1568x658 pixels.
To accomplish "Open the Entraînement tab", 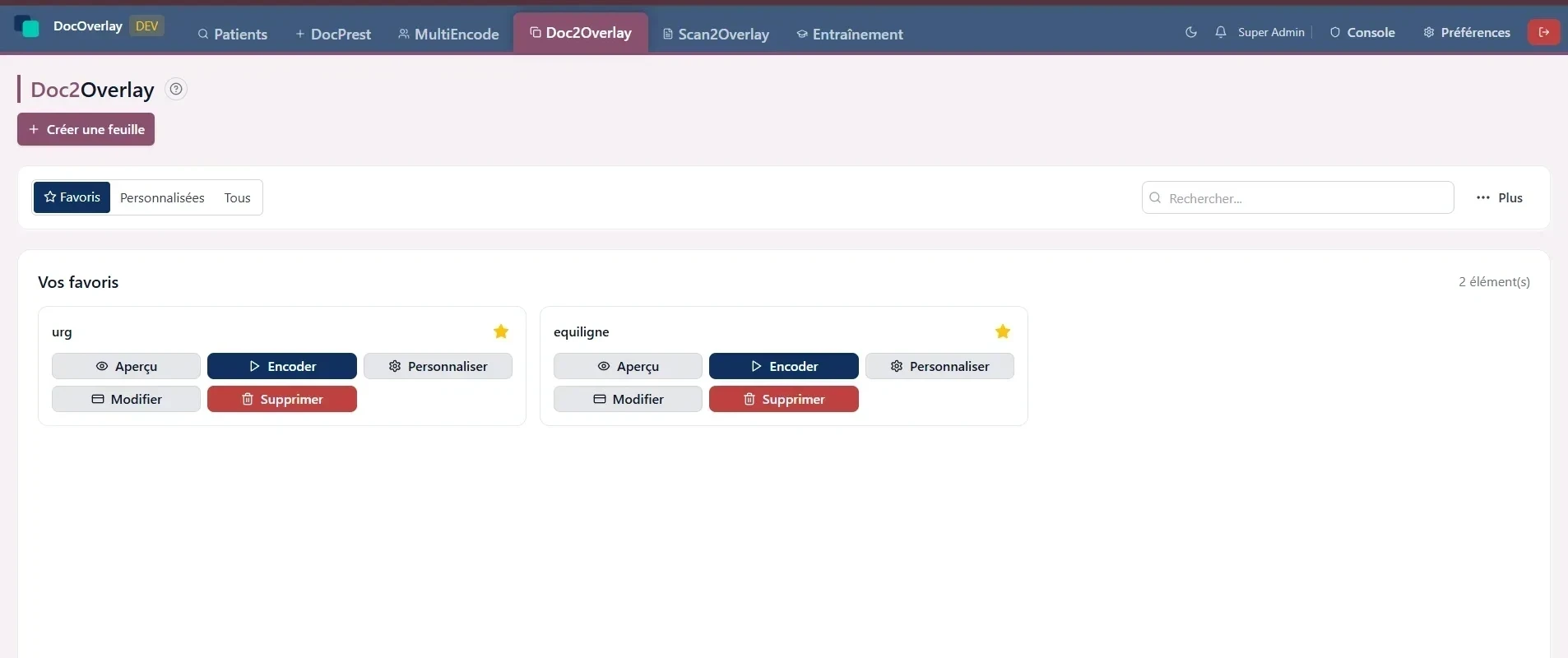I will [850, 34].
